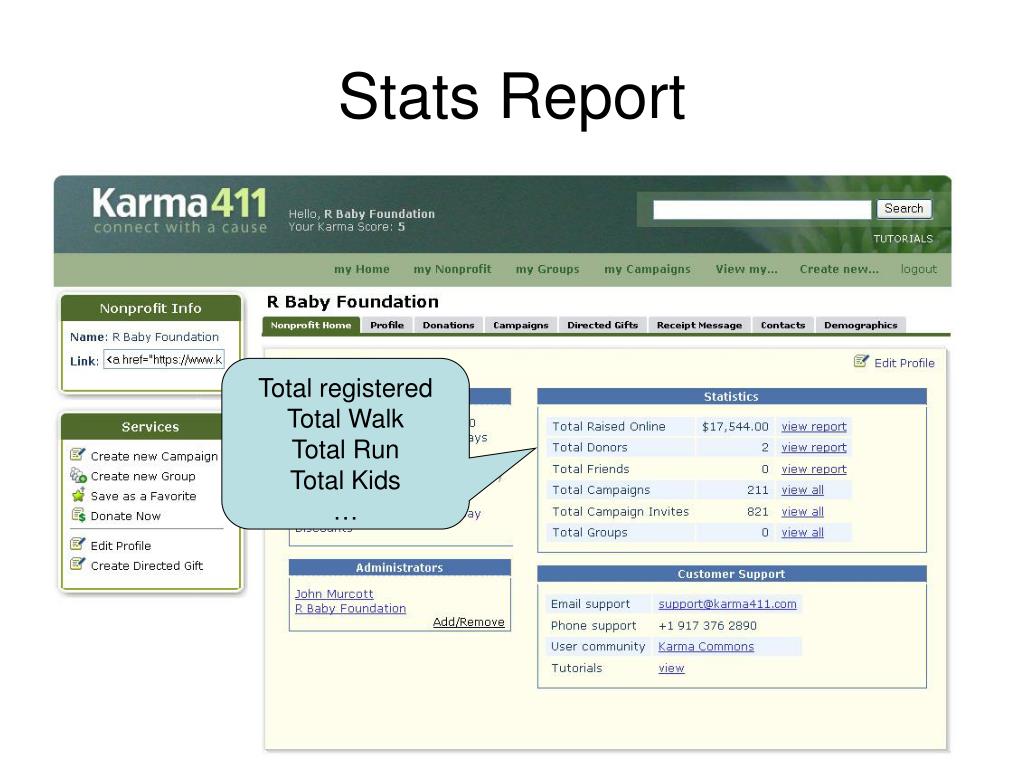Open the Directed Gifts tab
The height and width of the screenshot is (768, 1024).
pyautogui.click(x=603, y=325)
